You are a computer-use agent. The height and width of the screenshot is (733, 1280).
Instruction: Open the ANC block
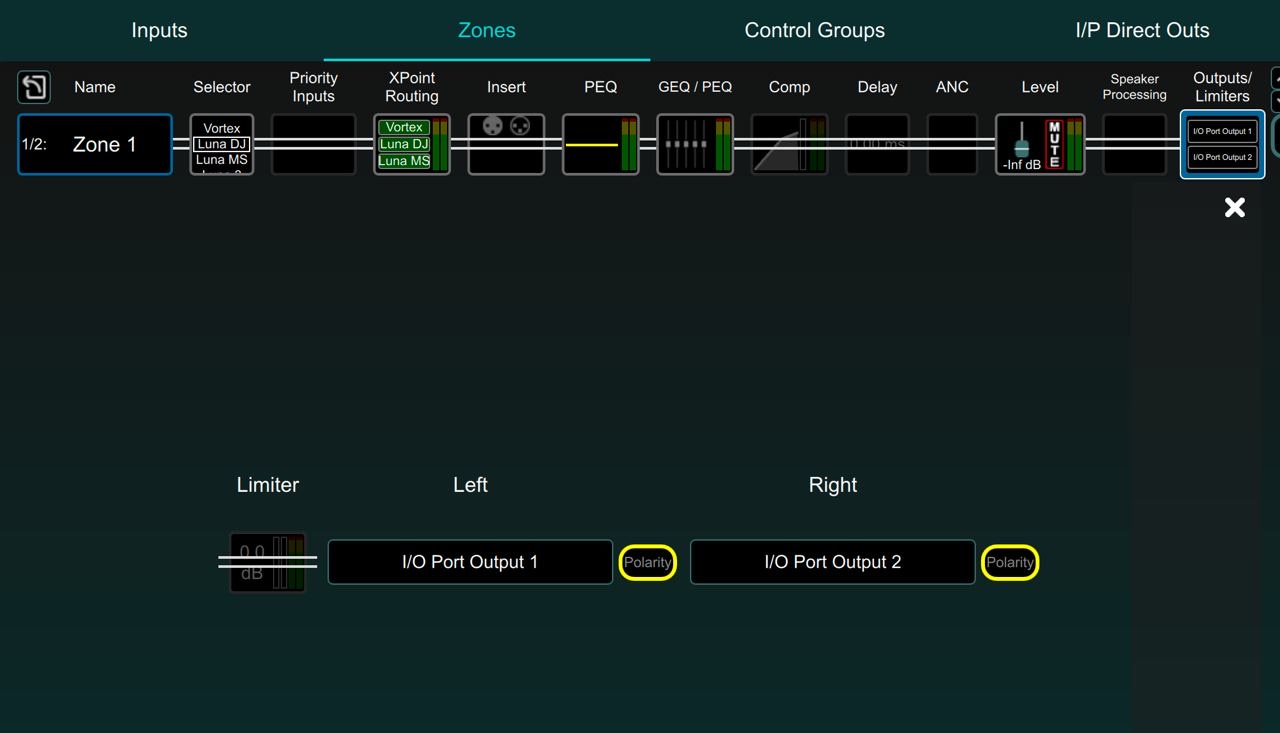click(952, 144)
